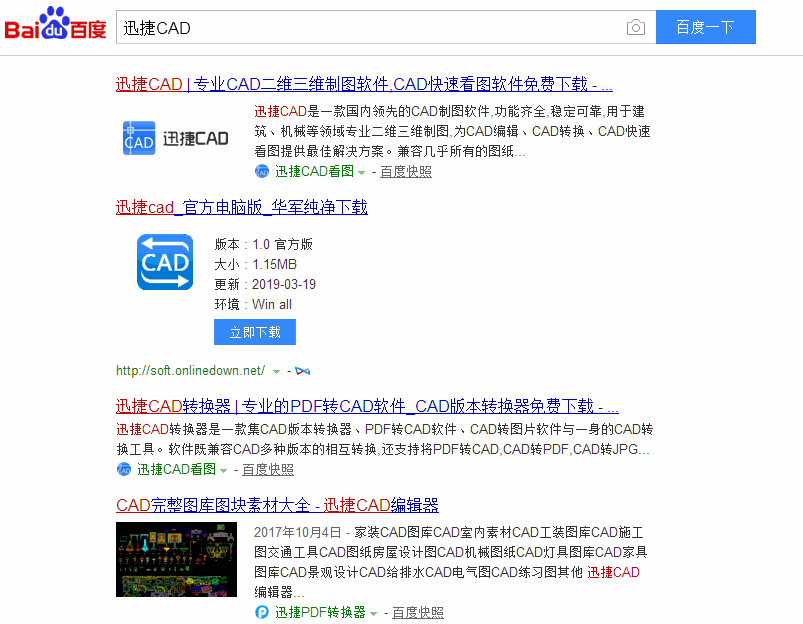The height and width of the screenshot is (624, 803).
Task: Click the date text 2017年10月4日
Action: [x=298, y=532]
